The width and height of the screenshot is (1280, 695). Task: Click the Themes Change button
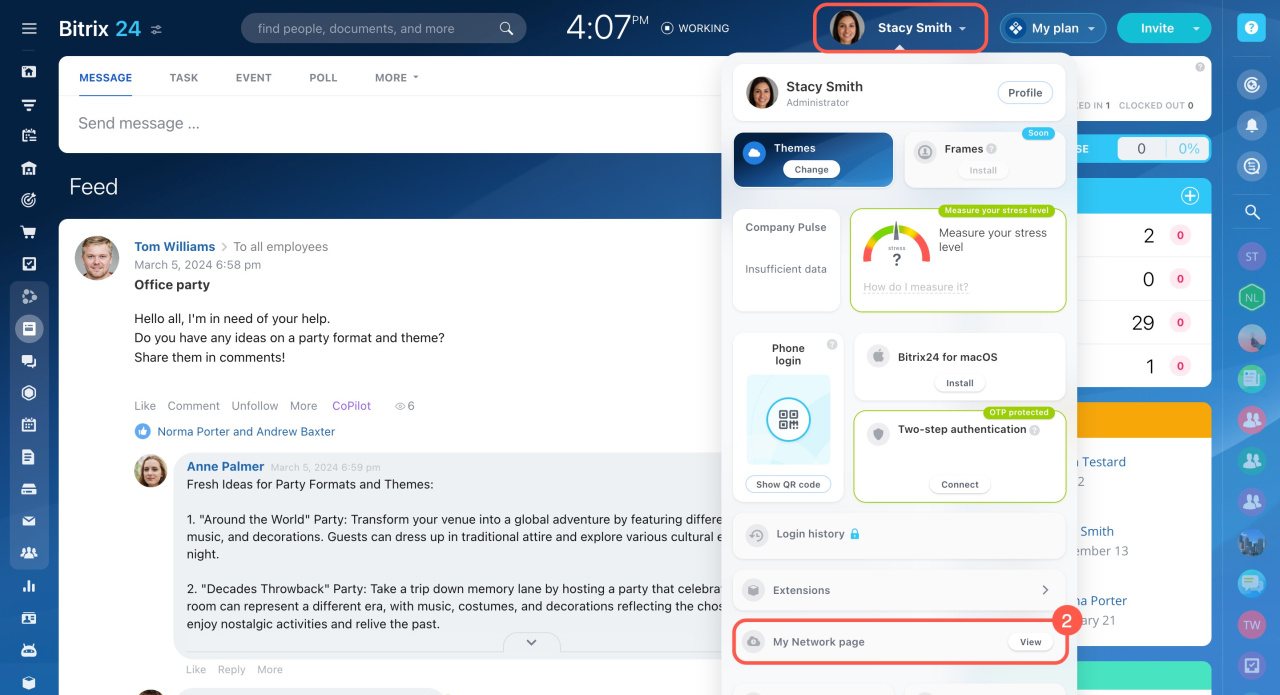click(x=811, y=170)
